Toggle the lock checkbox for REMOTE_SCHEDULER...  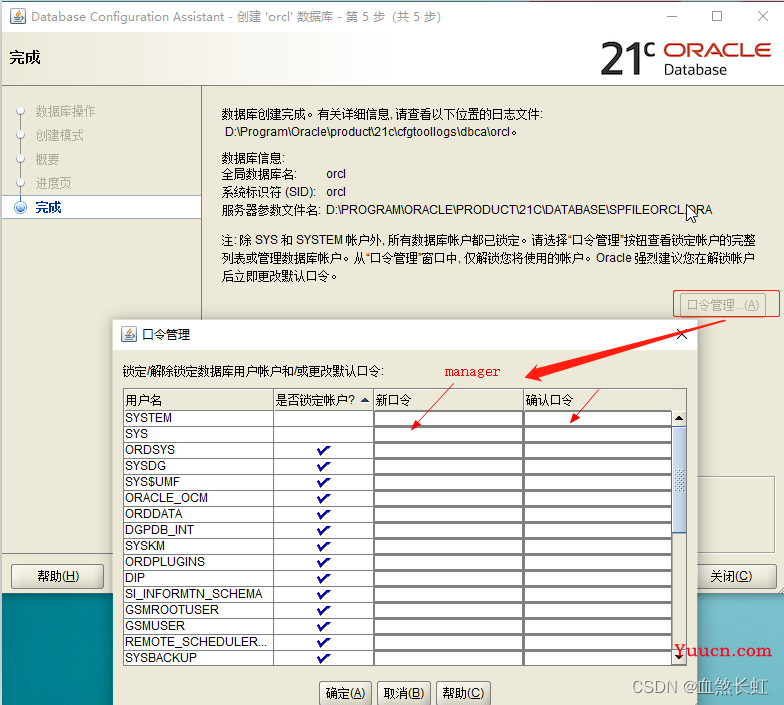[324, 642]
